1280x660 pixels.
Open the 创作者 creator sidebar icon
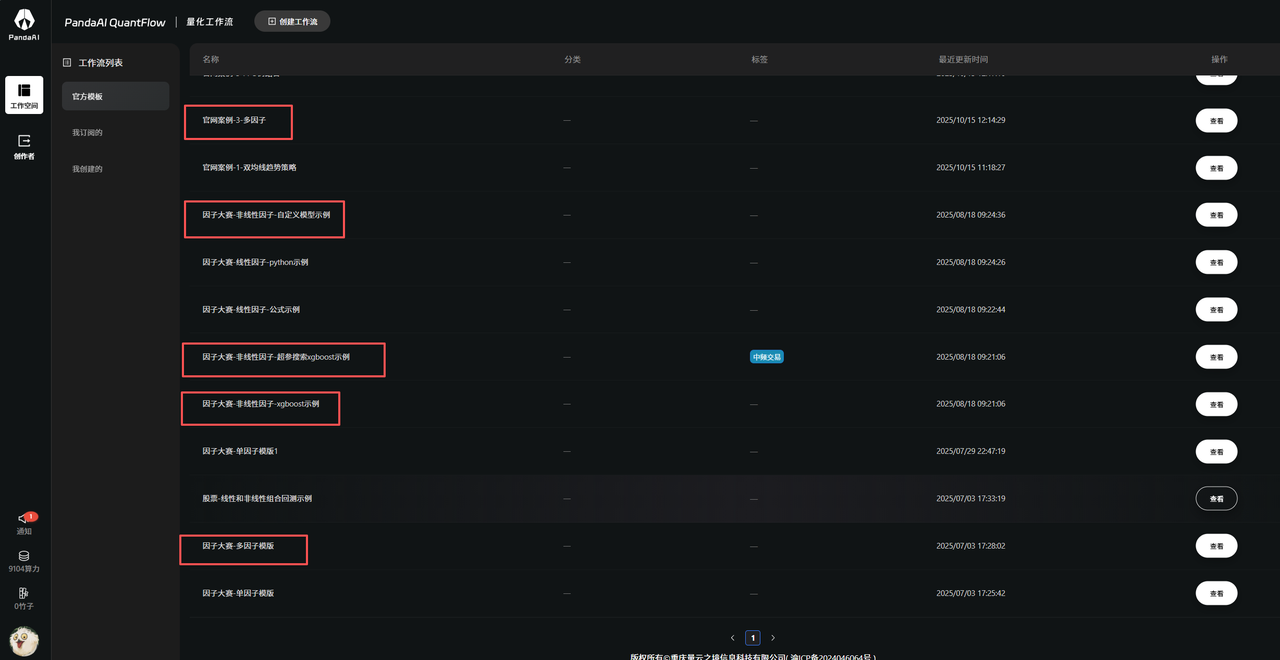click(x=24, y=146)
